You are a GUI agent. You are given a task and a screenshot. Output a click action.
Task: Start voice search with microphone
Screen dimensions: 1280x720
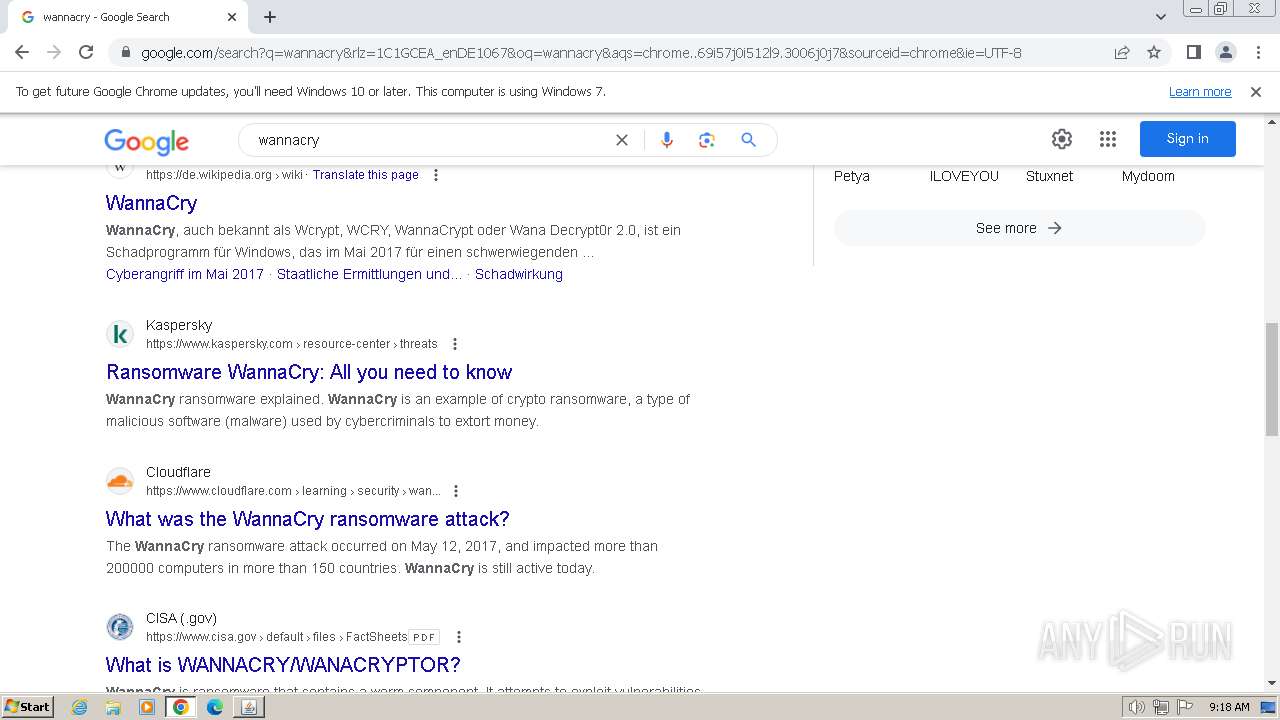[667, 140]
